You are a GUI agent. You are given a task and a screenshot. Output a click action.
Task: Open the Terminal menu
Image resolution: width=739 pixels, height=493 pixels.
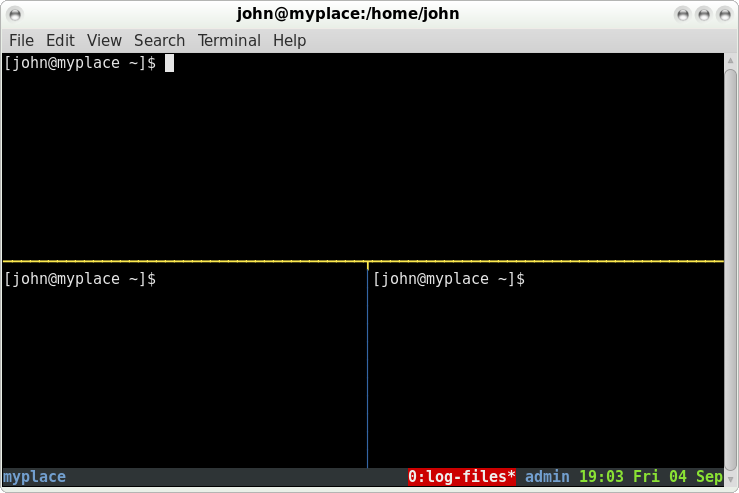[229, 41]
